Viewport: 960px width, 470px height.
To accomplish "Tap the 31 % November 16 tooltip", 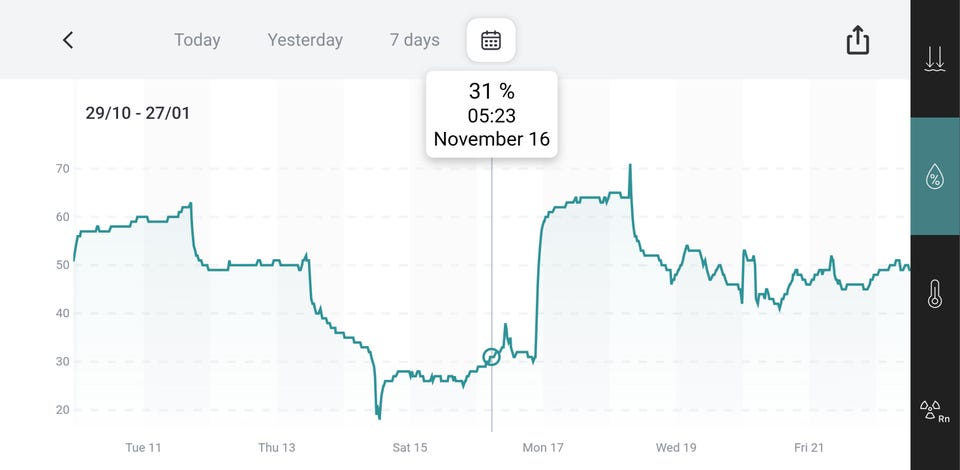I will (492, 114).
